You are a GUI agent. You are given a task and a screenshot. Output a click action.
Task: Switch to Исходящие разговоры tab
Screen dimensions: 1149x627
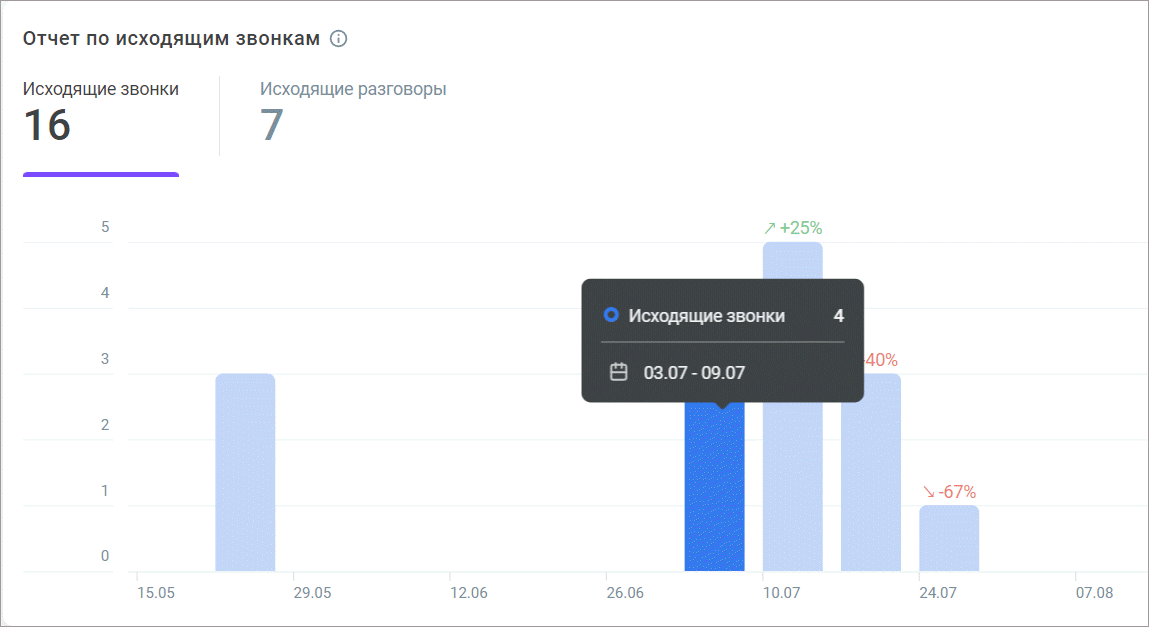click(353, 111)
